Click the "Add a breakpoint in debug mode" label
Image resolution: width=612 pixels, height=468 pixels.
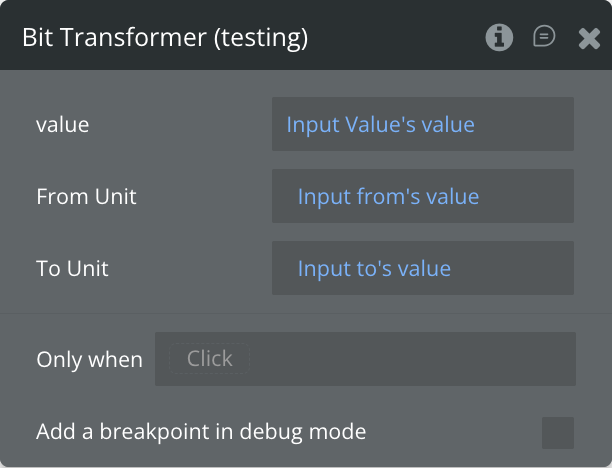click(201, 432)
